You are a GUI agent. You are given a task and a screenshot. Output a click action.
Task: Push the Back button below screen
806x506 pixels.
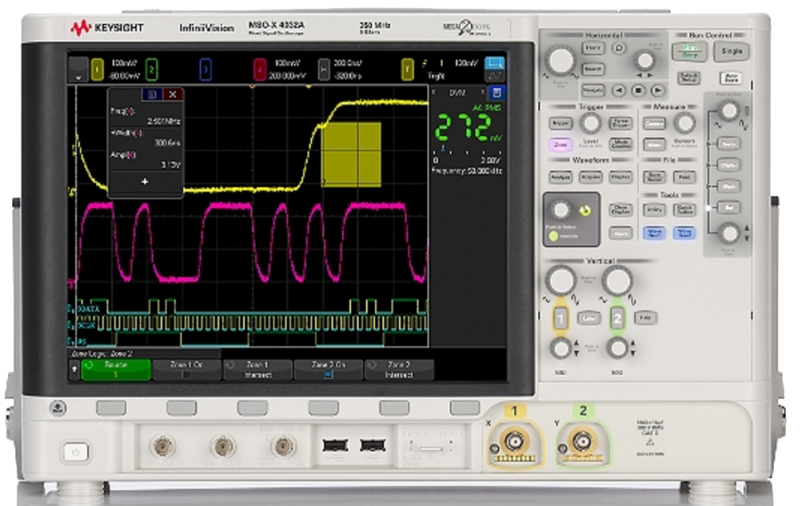point(58,408)
